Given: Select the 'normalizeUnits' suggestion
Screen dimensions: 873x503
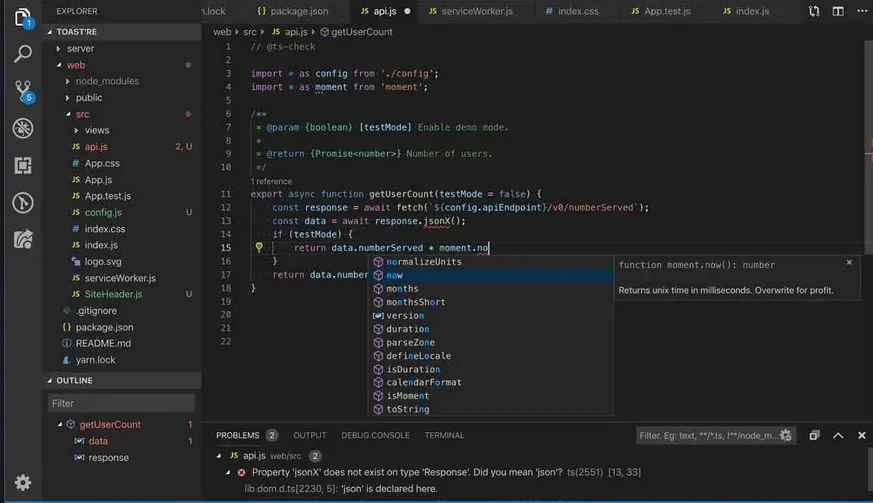Looking at the screenshot, I should click(491, 262).
